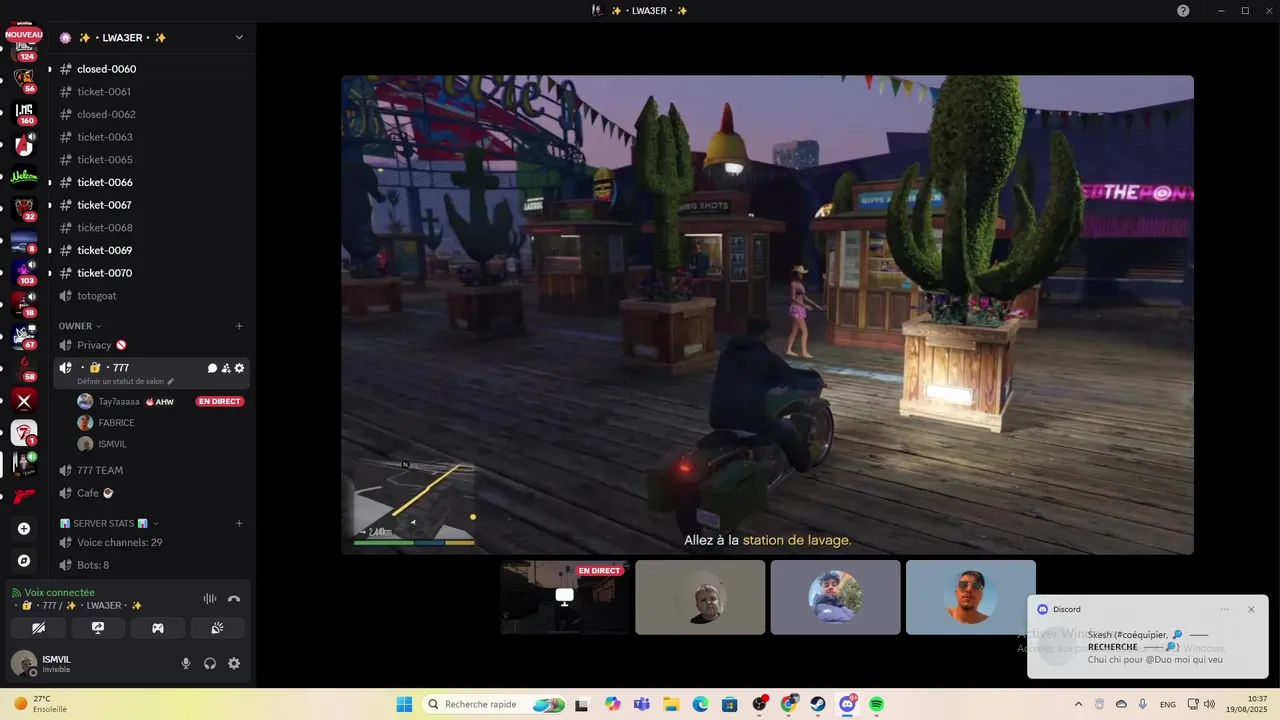Image resolution: width=1280 pixels, height=720 pixels.
Task: Open the Welcom server icon
Action: [24, 177]
